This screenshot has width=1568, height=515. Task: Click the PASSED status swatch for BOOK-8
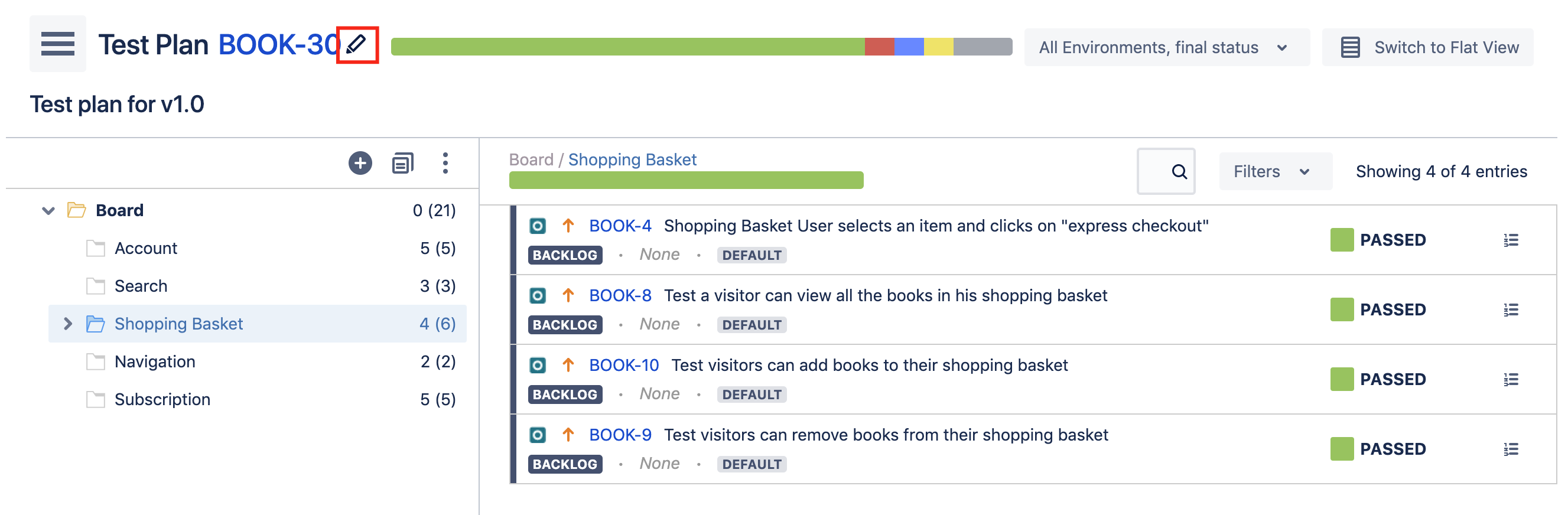(x=1342, y=309)
